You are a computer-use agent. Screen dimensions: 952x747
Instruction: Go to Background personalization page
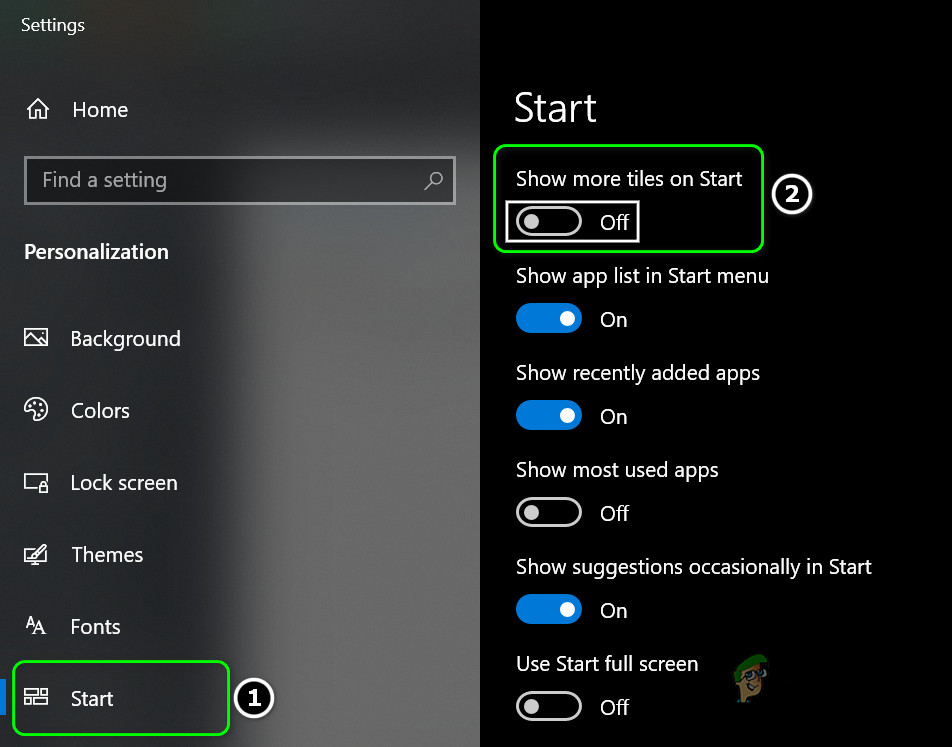pos(126,339)
